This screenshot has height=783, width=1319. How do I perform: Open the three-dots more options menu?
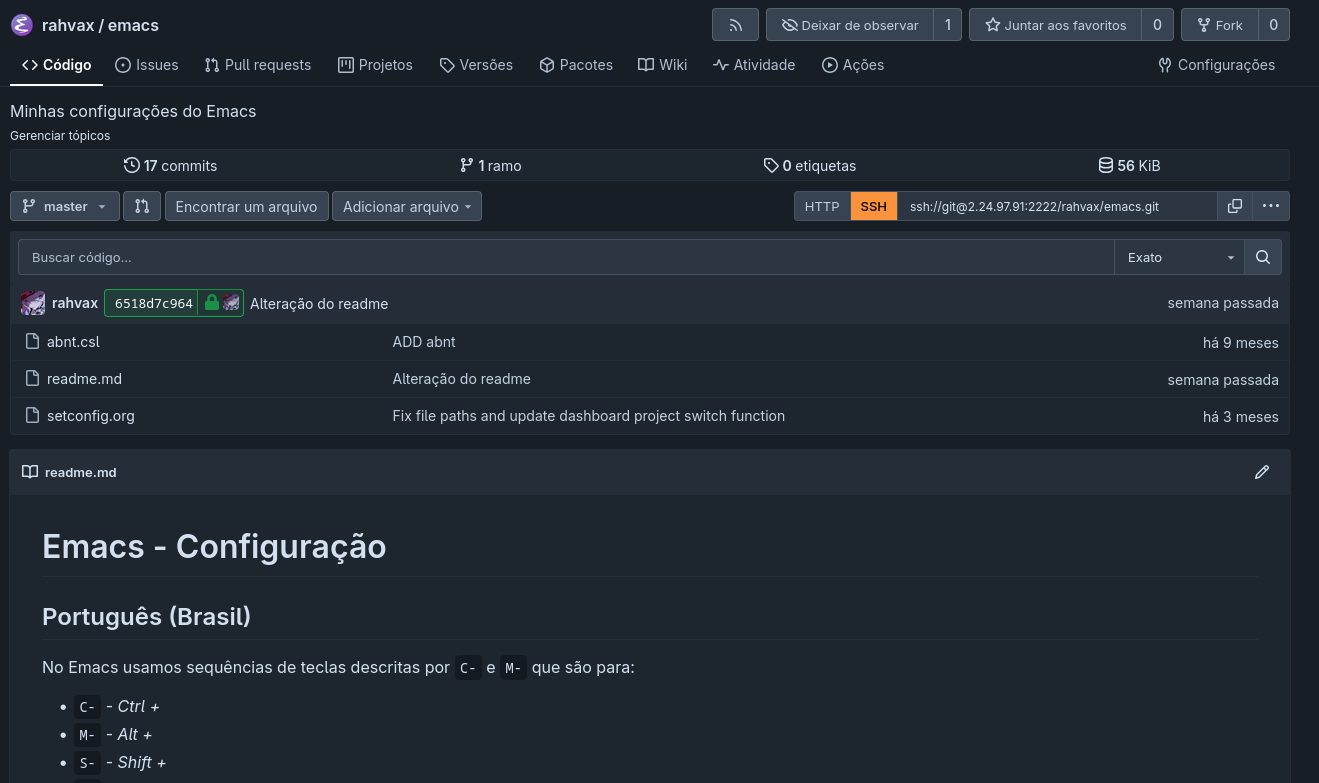(1271, 206)
